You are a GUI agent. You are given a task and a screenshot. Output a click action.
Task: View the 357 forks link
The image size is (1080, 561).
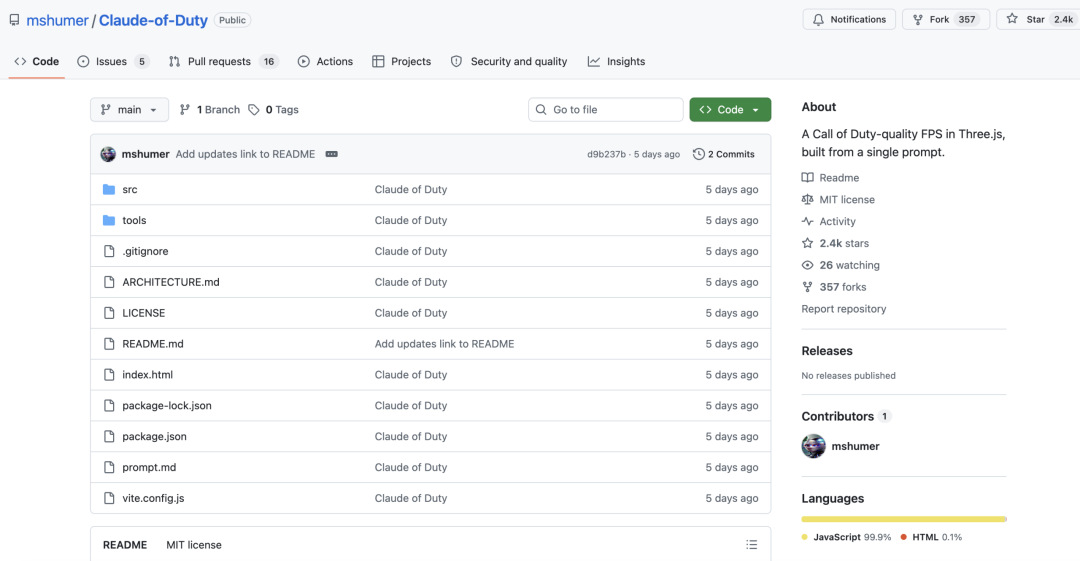click(x=843, y=287)
